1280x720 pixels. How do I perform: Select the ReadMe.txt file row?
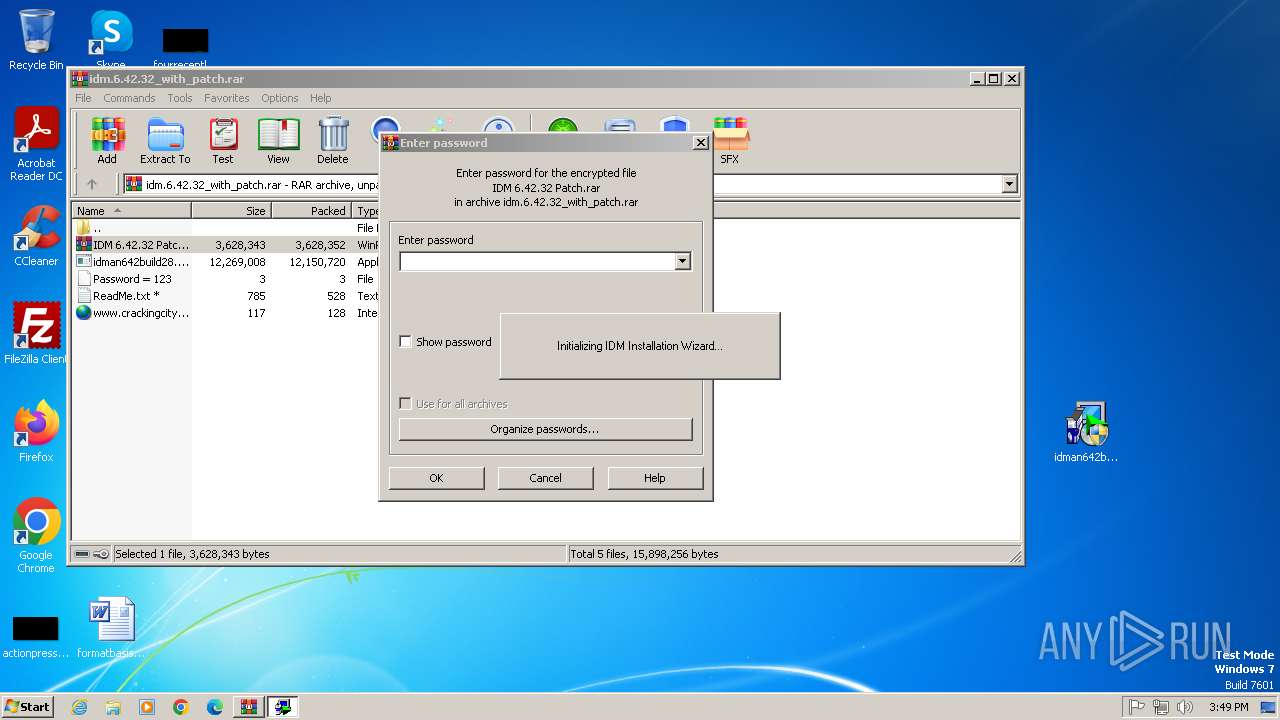click(x=225, y=296)
